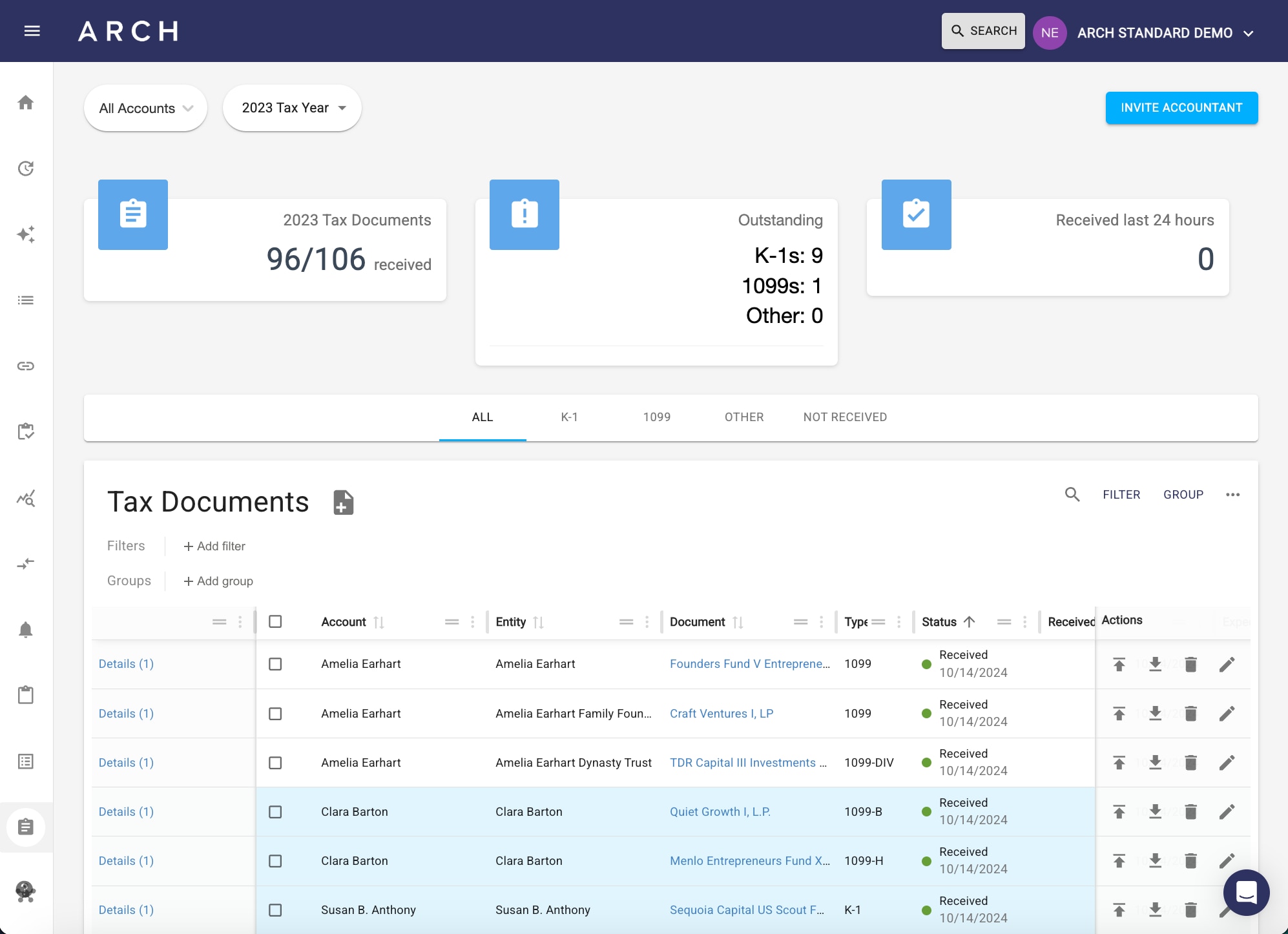This screenshot has width=1288, height=934.
Task: Open the 2023 Tax Year dropdown
Action: [292, 108]
